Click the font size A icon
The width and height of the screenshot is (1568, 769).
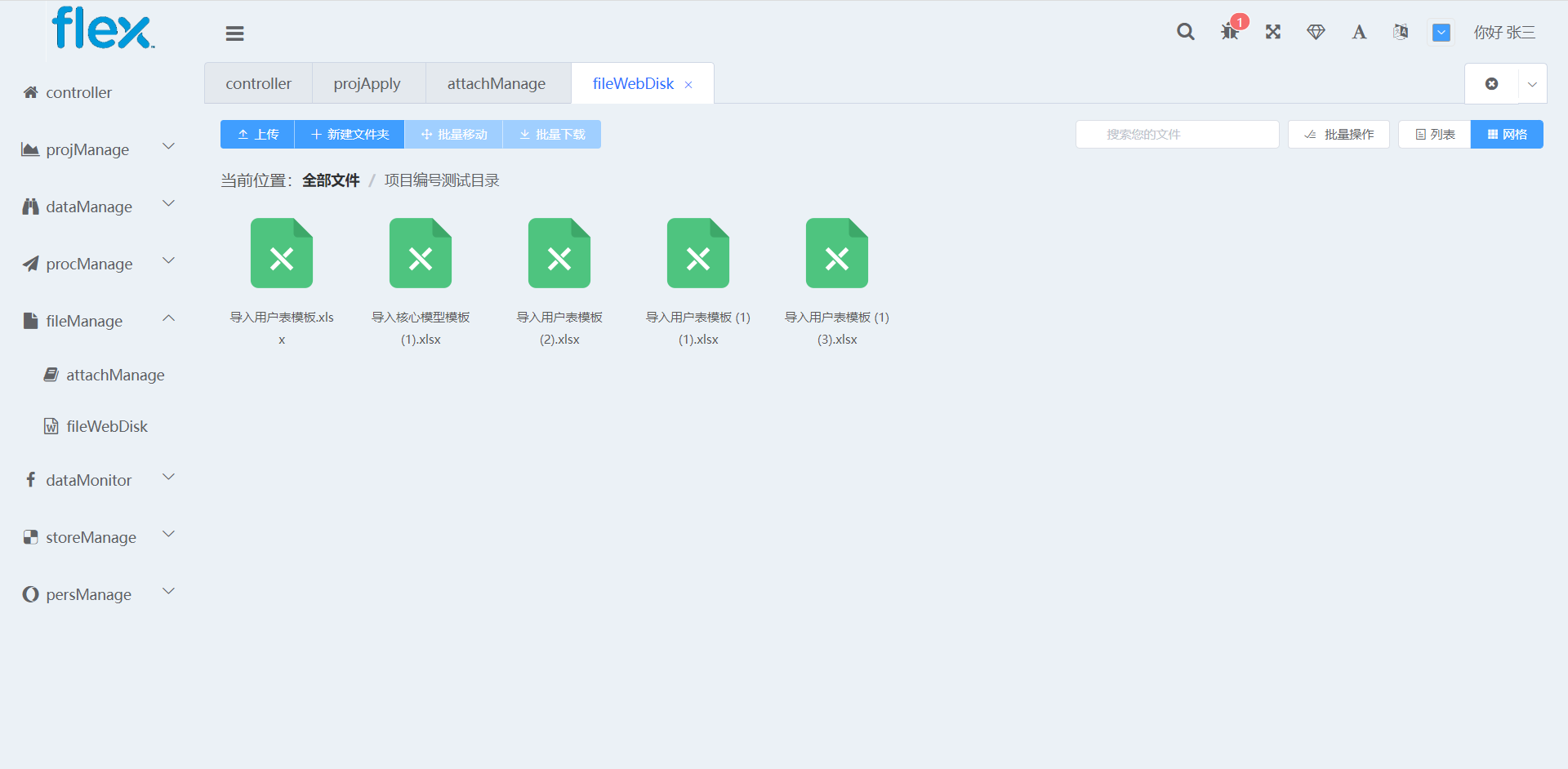click(x=1359, y=32)
